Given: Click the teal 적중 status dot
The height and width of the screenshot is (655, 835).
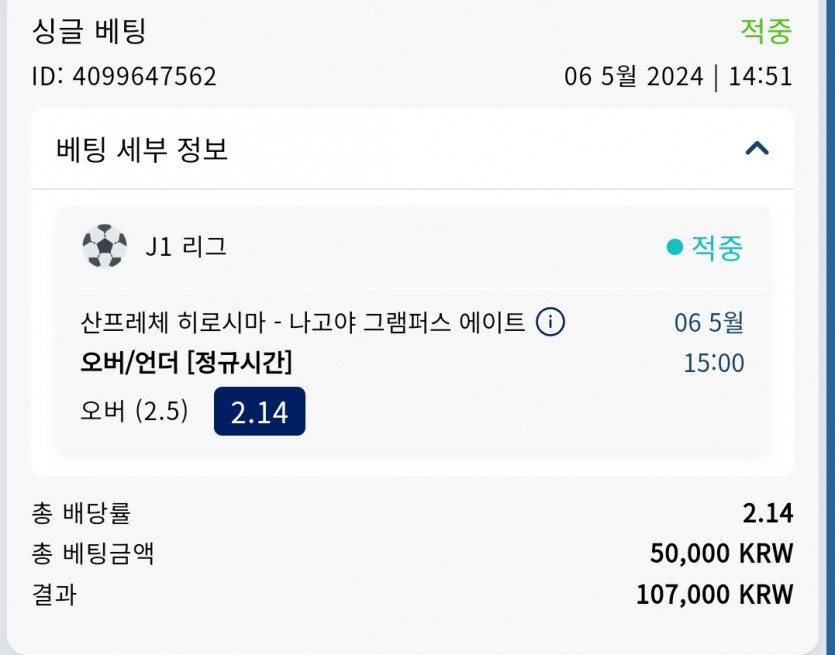Looking at the screenshot, I should point(674,247).
